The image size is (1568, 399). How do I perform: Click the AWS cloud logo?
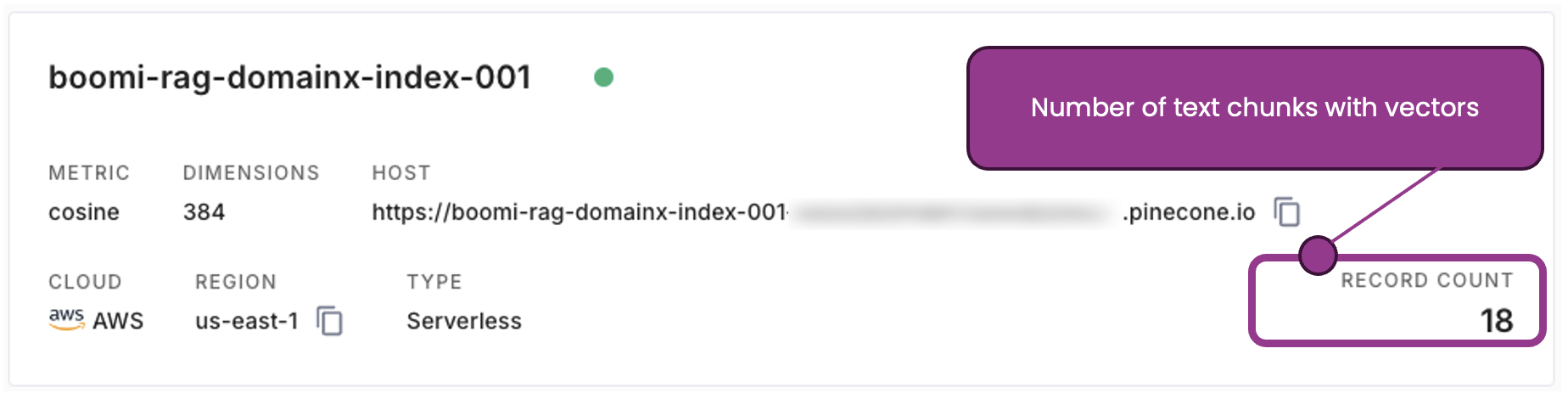(66, 319)
